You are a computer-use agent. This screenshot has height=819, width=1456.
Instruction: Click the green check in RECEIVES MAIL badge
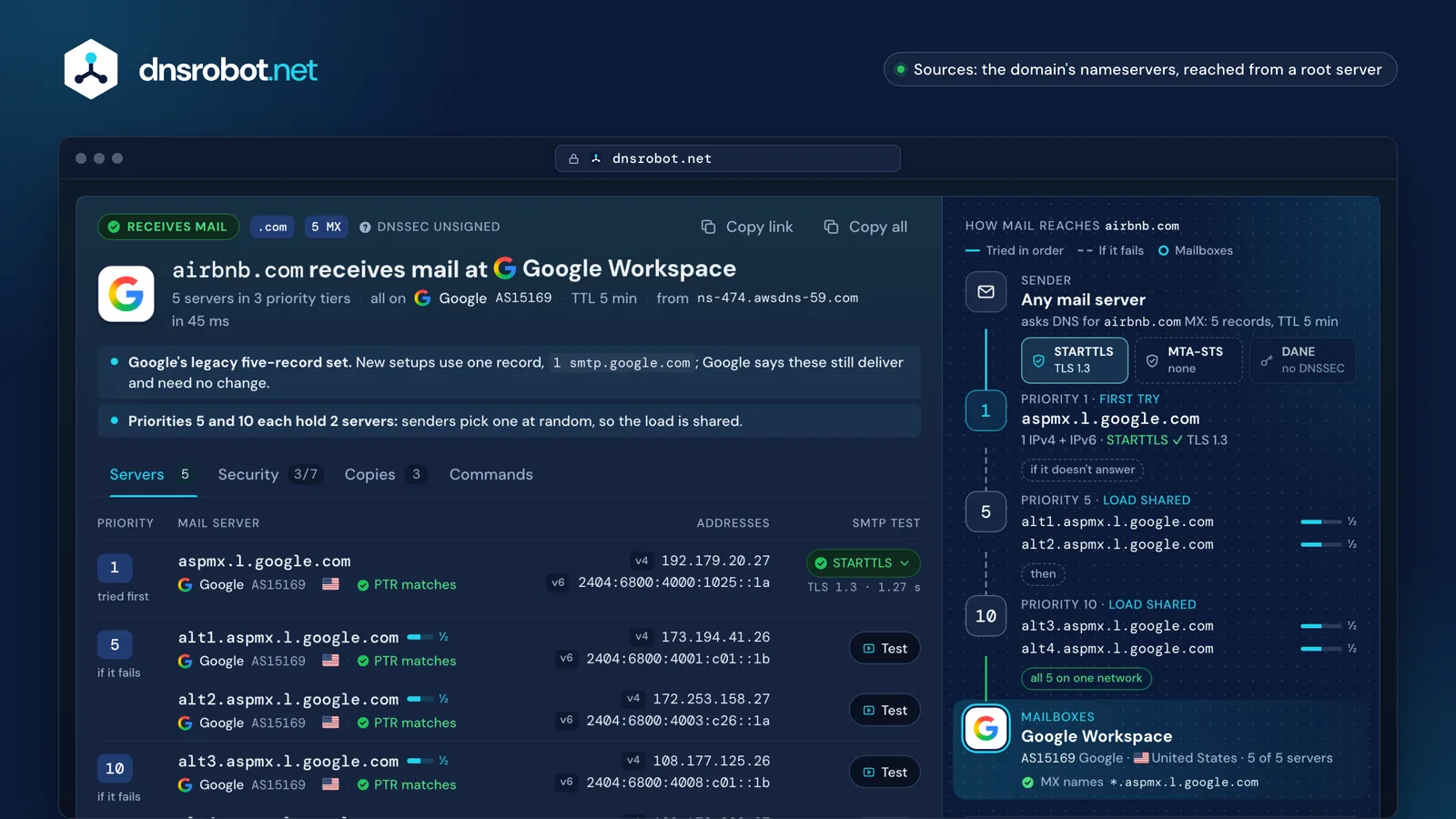(x=114, y=227)
